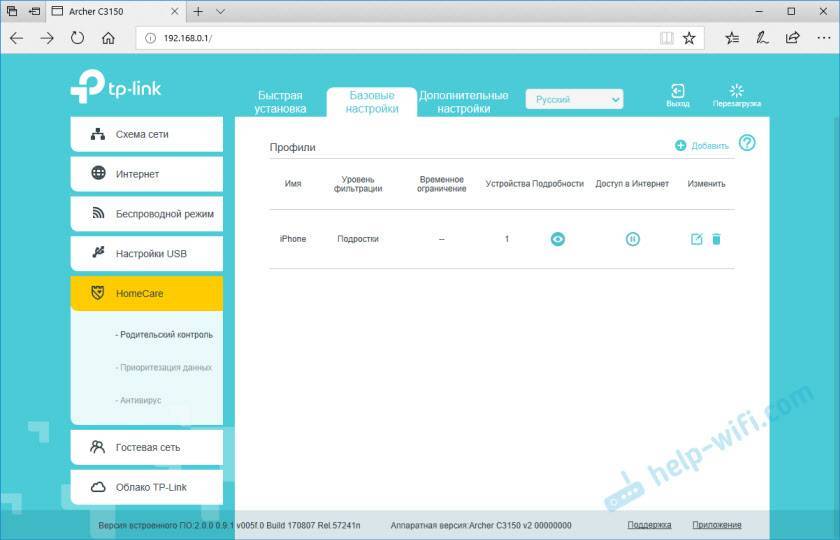The width and height of the screenshot is (840, 540).
Task: Click Доступ в Интернет column header
Action: coord(632,184)
